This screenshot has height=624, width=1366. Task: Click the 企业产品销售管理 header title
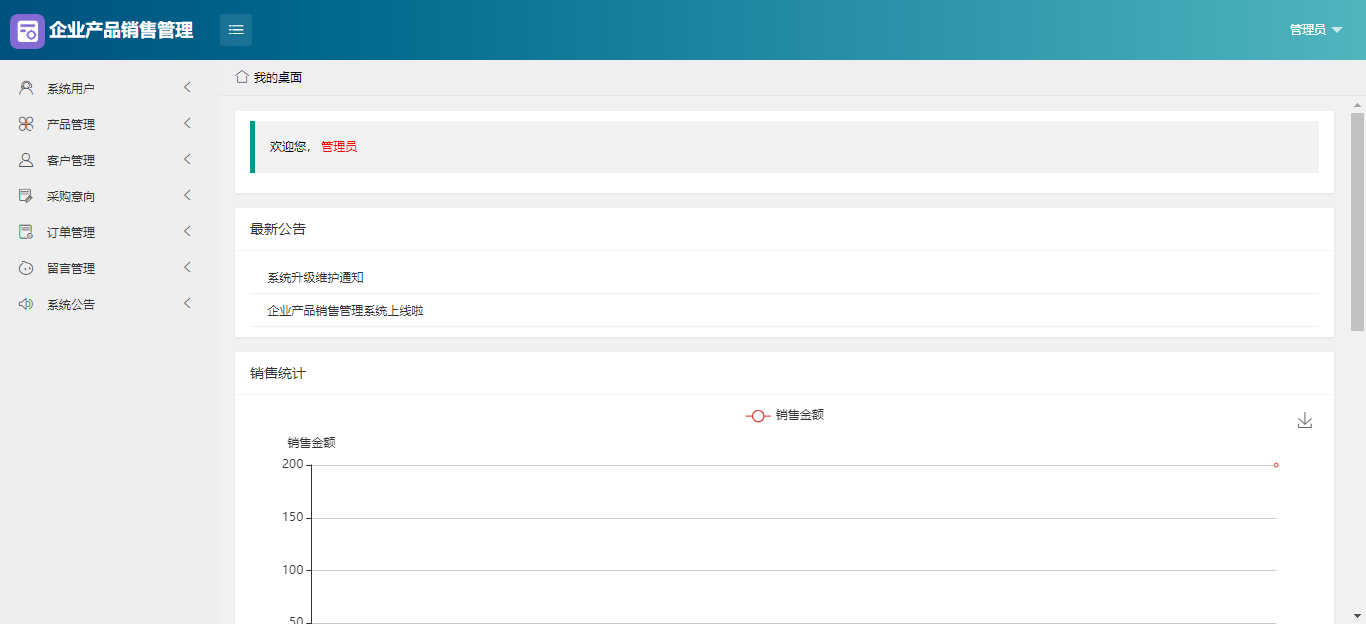pos(121,31)
